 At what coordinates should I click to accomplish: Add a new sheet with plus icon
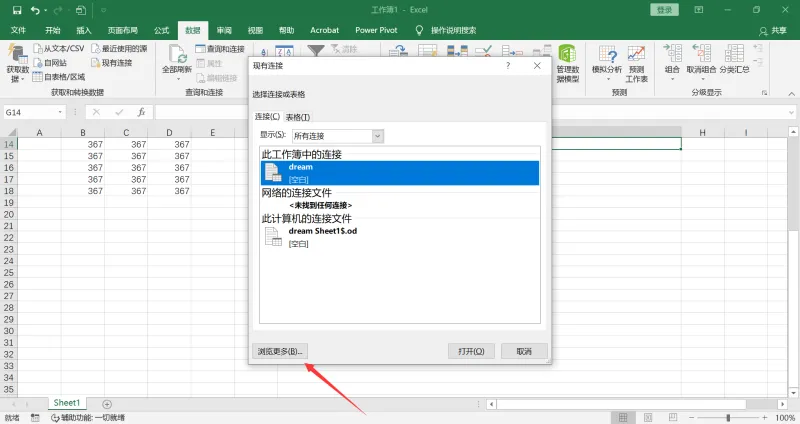pyautogui.click(x=107, y=404)
